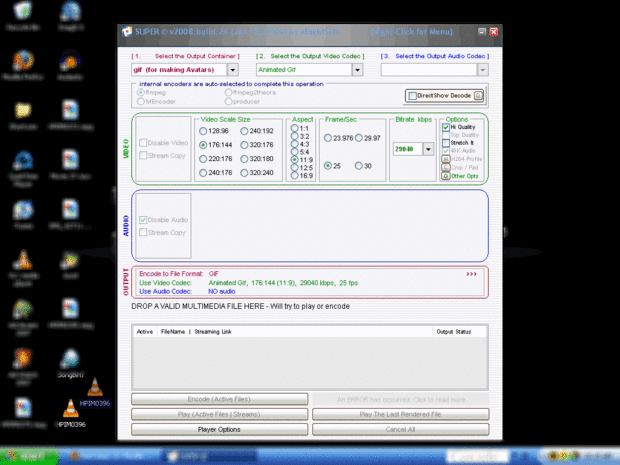Select the 128:96 video scale size
620x465 pixels.
203,131
